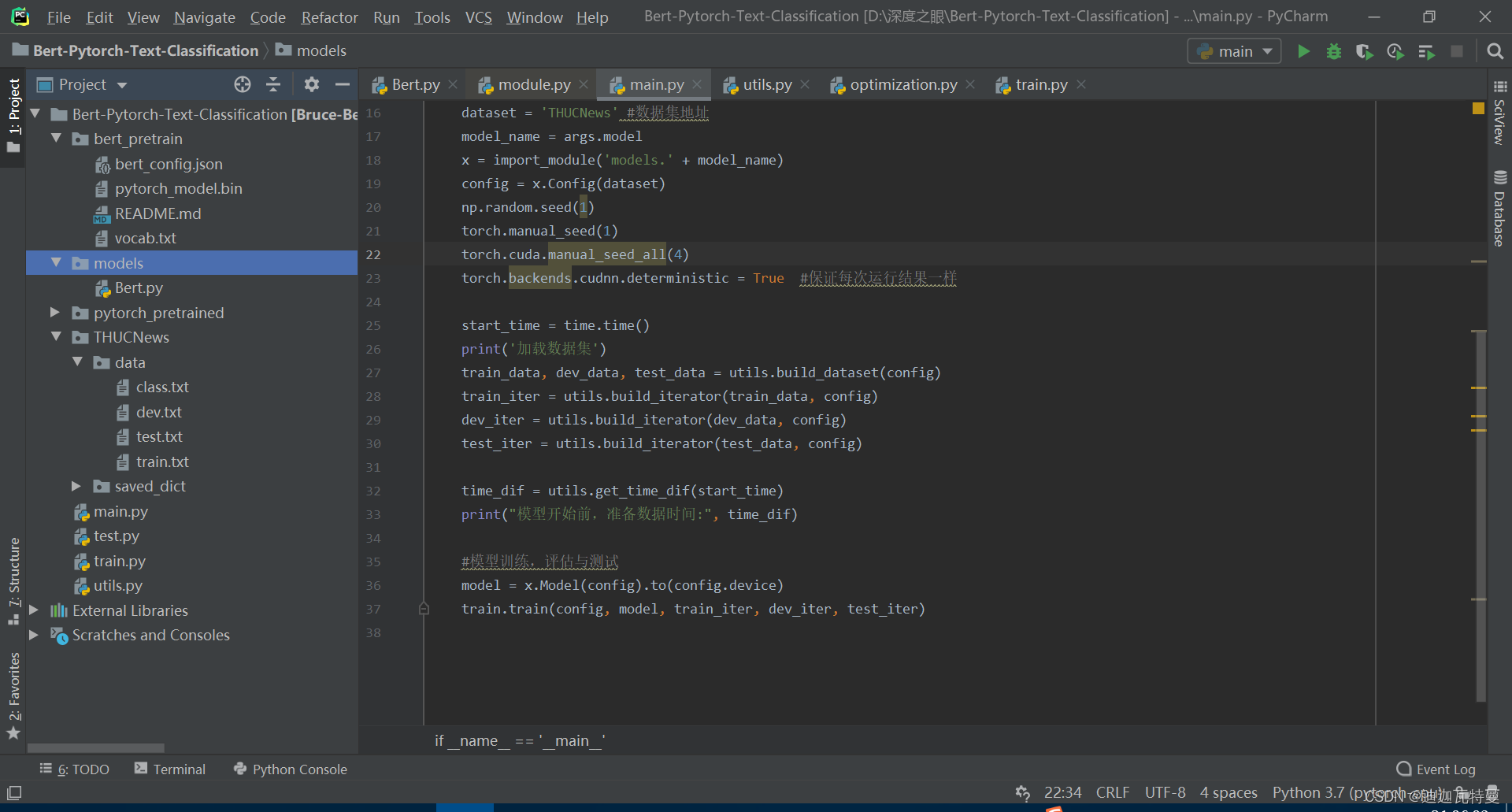Close the train.py editor tab
Screen dimensions: 1512x812
[x=1081, y=84]
